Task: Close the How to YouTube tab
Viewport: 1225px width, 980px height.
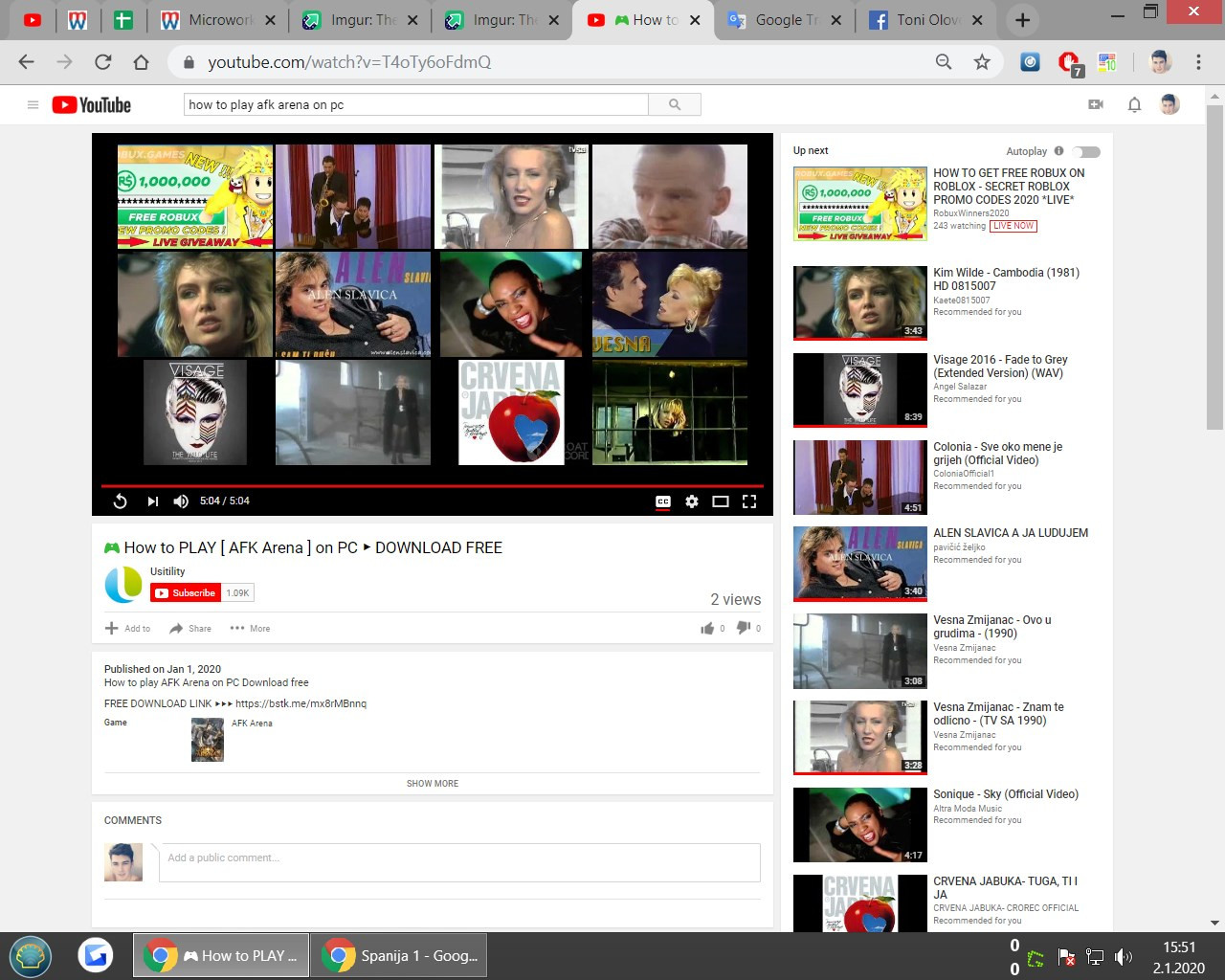Action: click(695, 20)
